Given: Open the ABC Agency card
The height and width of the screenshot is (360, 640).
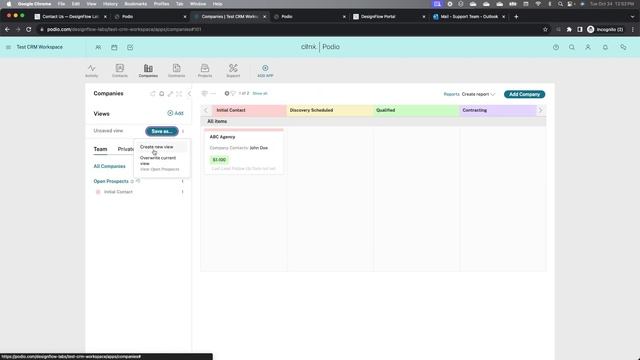Looking at the screenshot, I should tap(244, 151).
